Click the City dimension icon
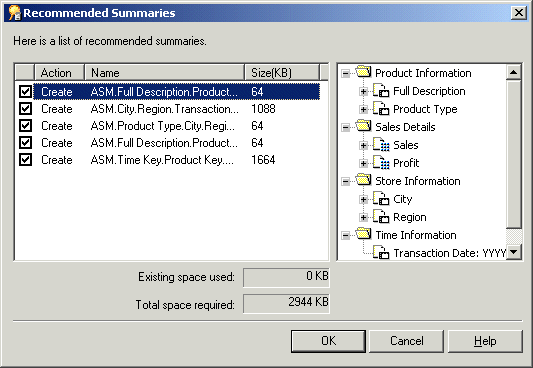The image size is (533, 368). pyautogui.click(x=381, y=199)
